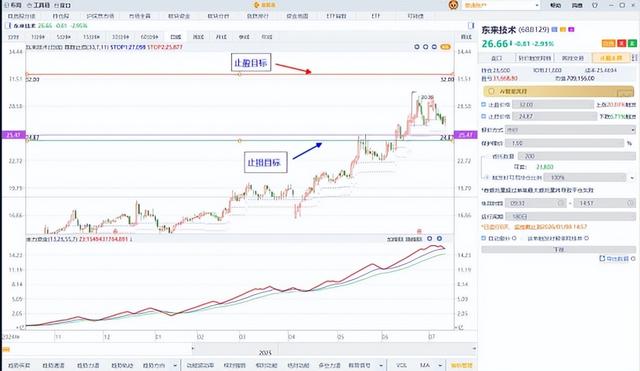Viewport: 640px width, 371px height.
Task: Click the start time field 09:33
Action: click(x=535, y=203)
